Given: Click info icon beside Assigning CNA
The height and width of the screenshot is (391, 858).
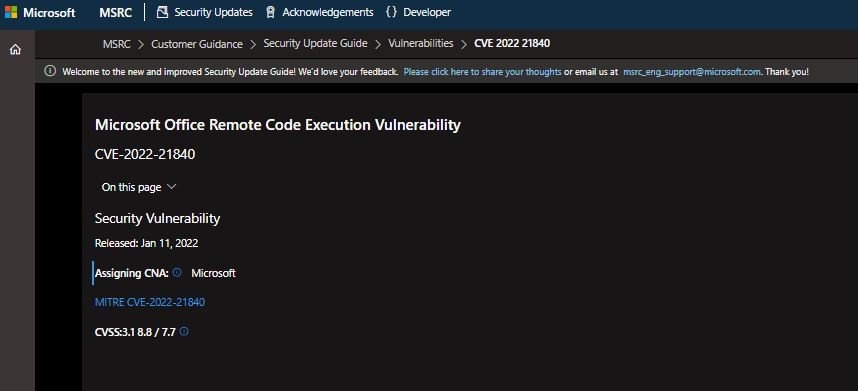Looking at the screenshot, I should click(x=177, y=272).
